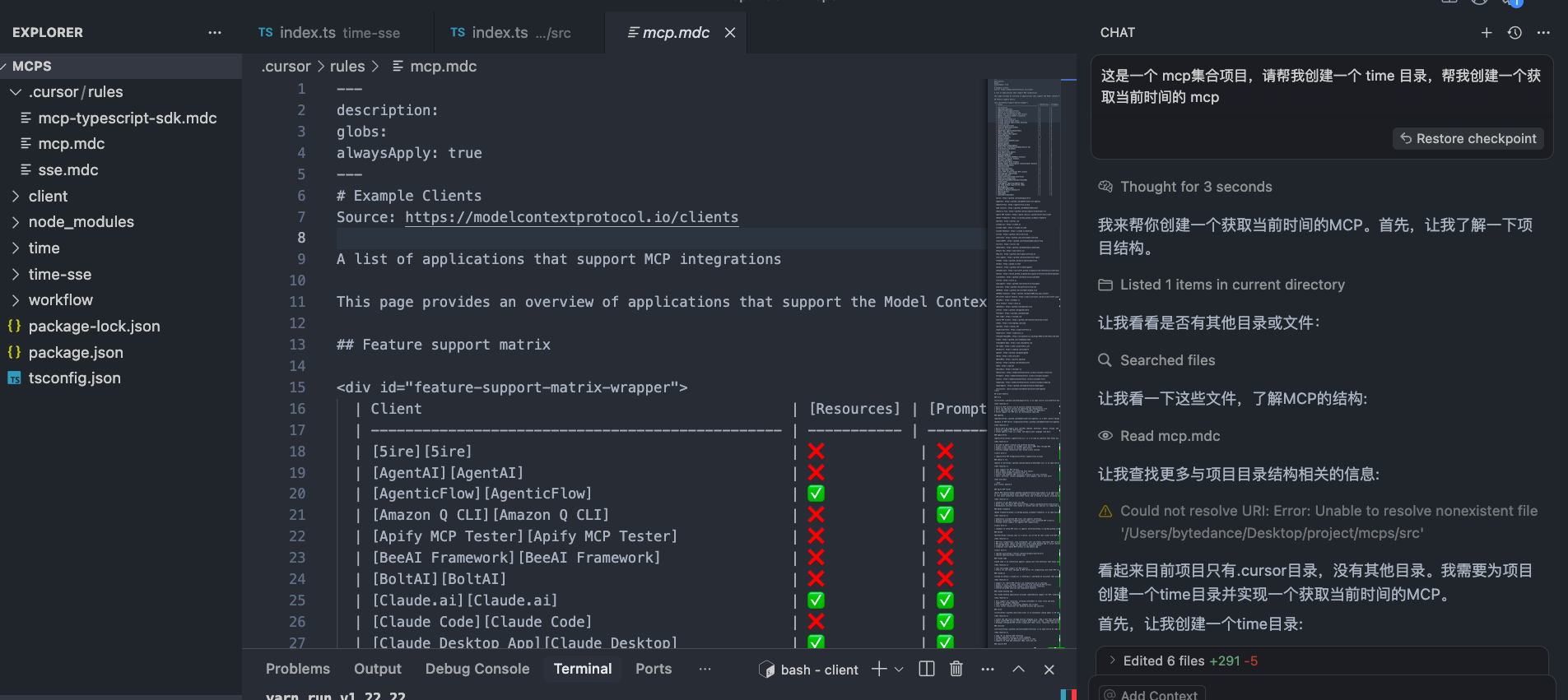The width and height of the screenshot is (1568, 700).
Task: Click the Explorer more actions ellipsis
Action: [x=215, y=33]
